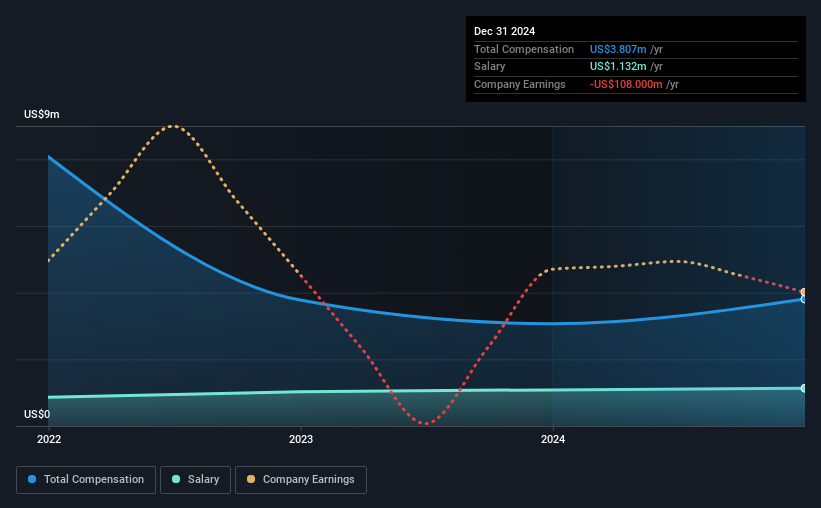Click the orange Company Earnings legend dot
821x508 pixels.
[251, 479]
